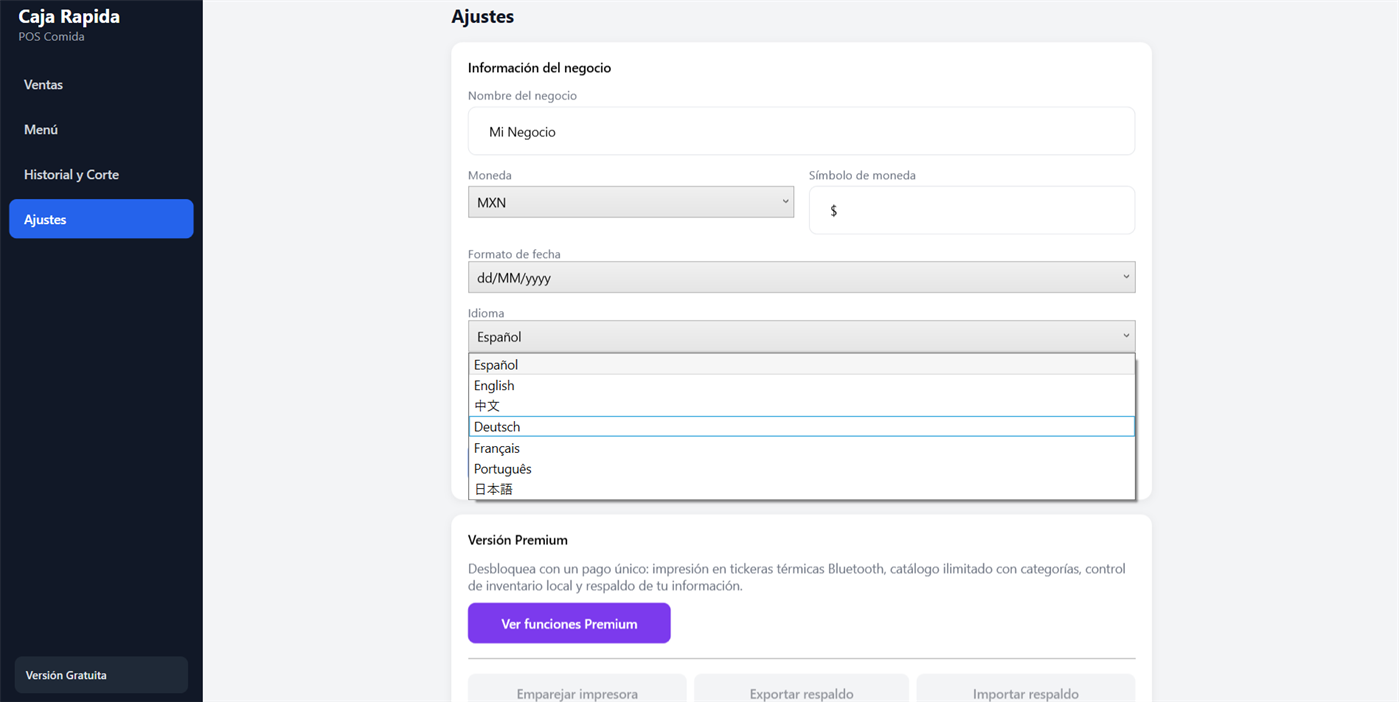Select Français as the language
The height and width of the screenshot is (702, 1399).
[802, 448]
